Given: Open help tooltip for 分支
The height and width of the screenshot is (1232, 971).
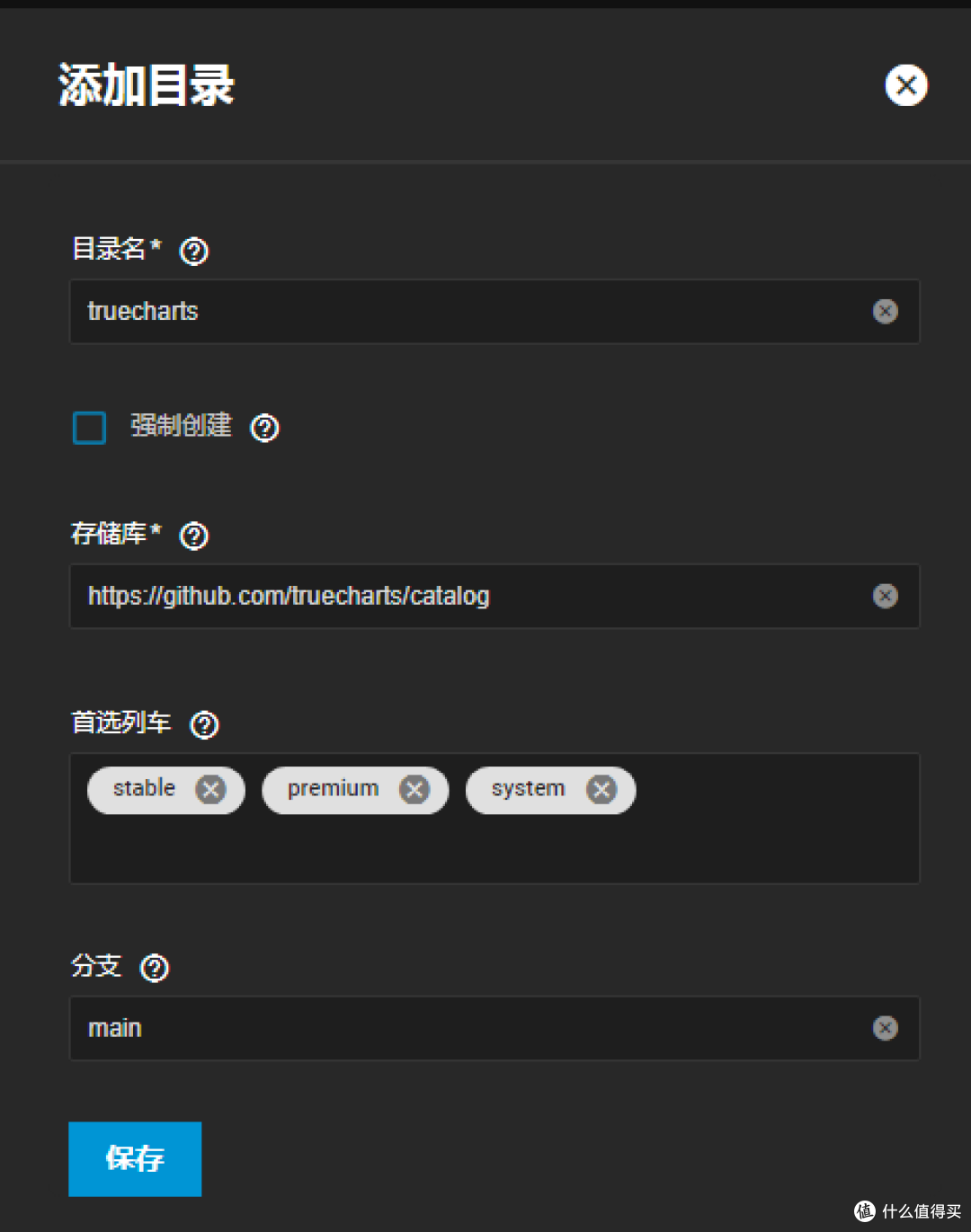Looking at the screenshot, I should point(155,968).
